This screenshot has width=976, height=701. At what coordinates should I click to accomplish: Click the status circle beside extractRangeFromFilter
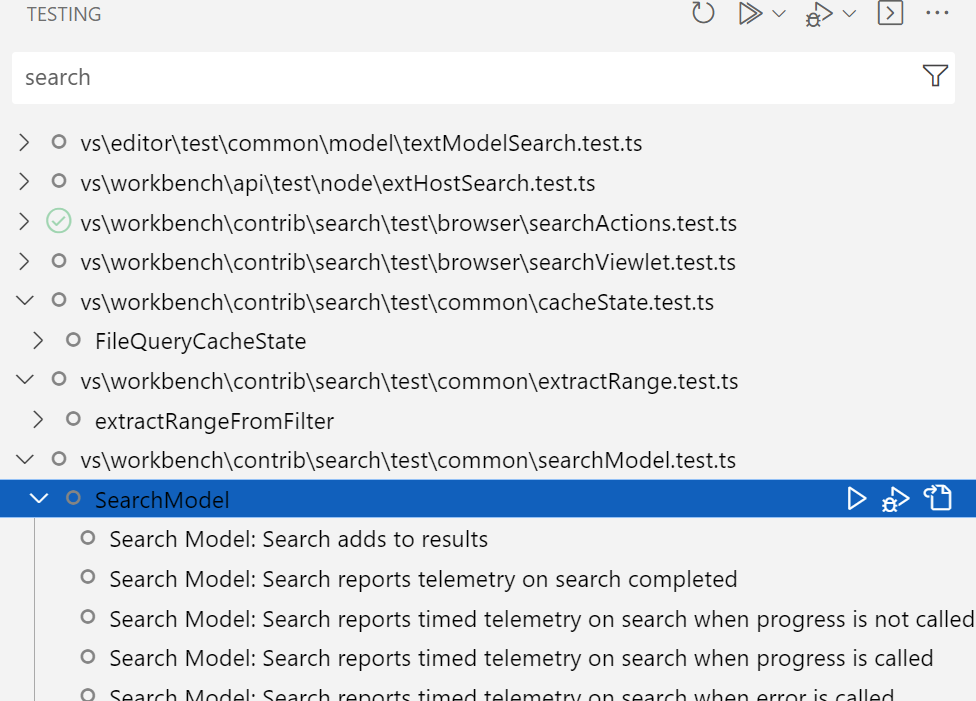point(73,420)
